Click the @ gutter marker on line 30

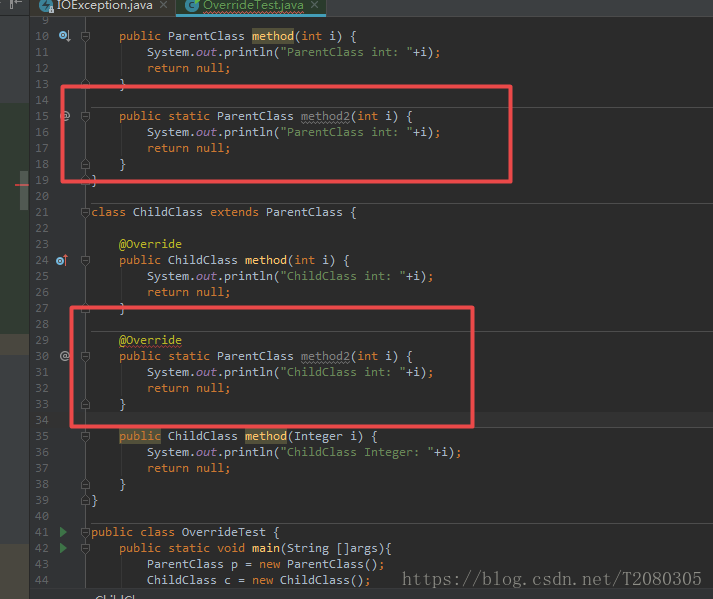coord(65,356)
